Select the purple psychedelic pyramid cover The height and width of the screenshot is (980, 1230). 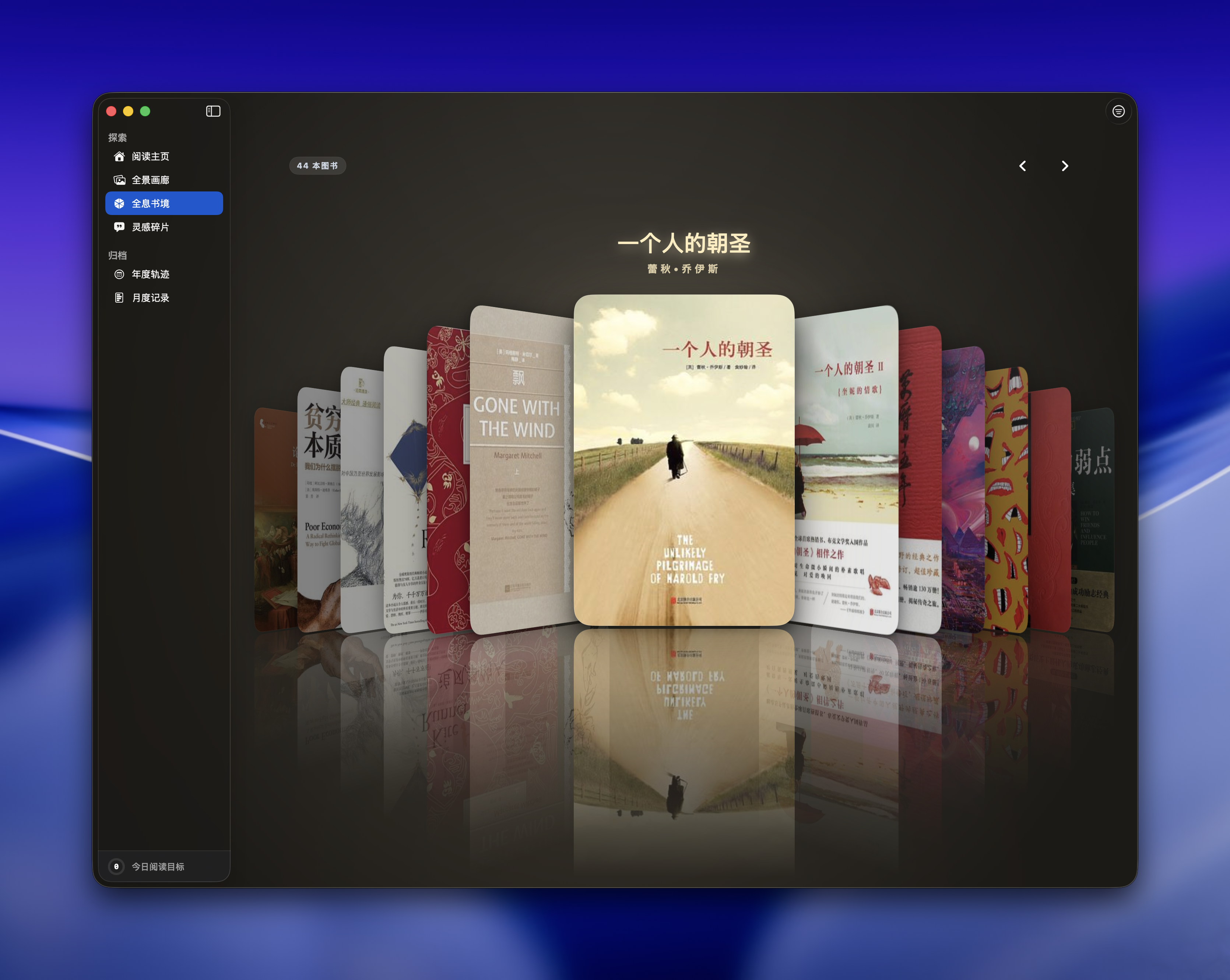(963, 489)
